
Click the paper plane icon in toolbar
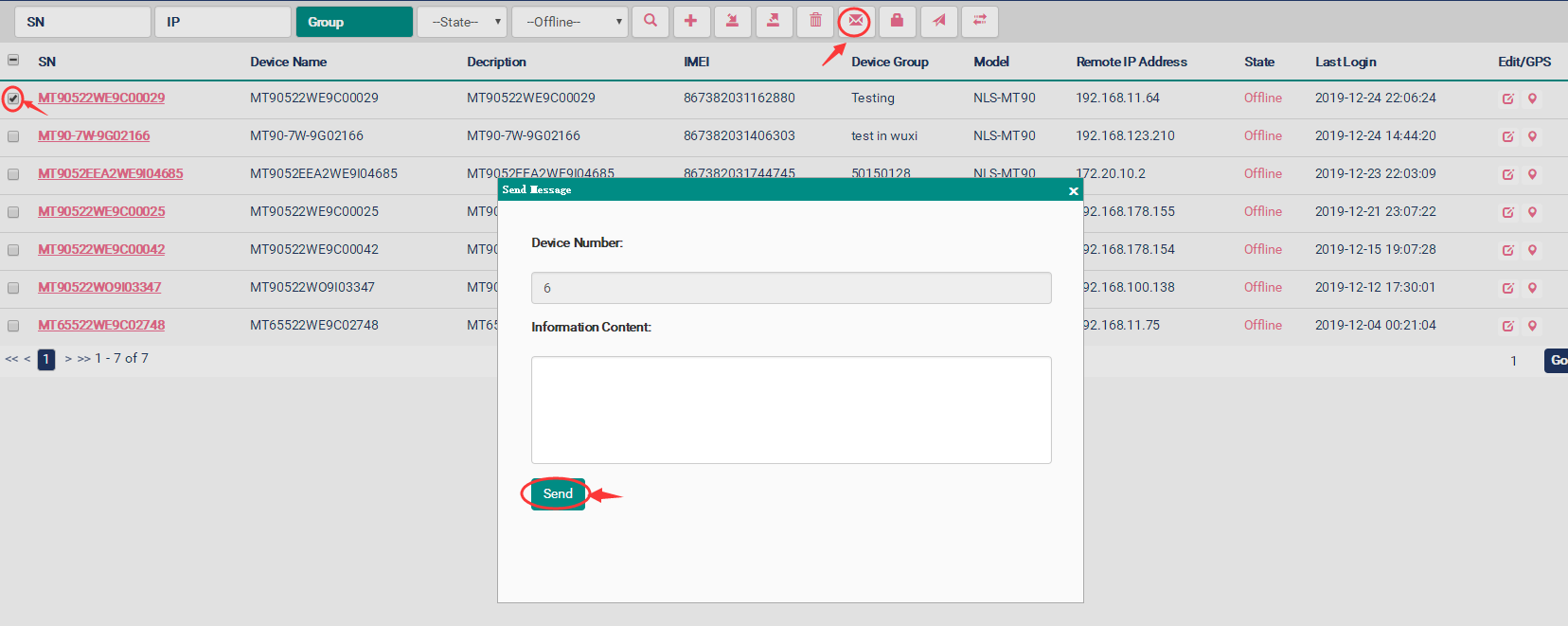pos(938,21)
